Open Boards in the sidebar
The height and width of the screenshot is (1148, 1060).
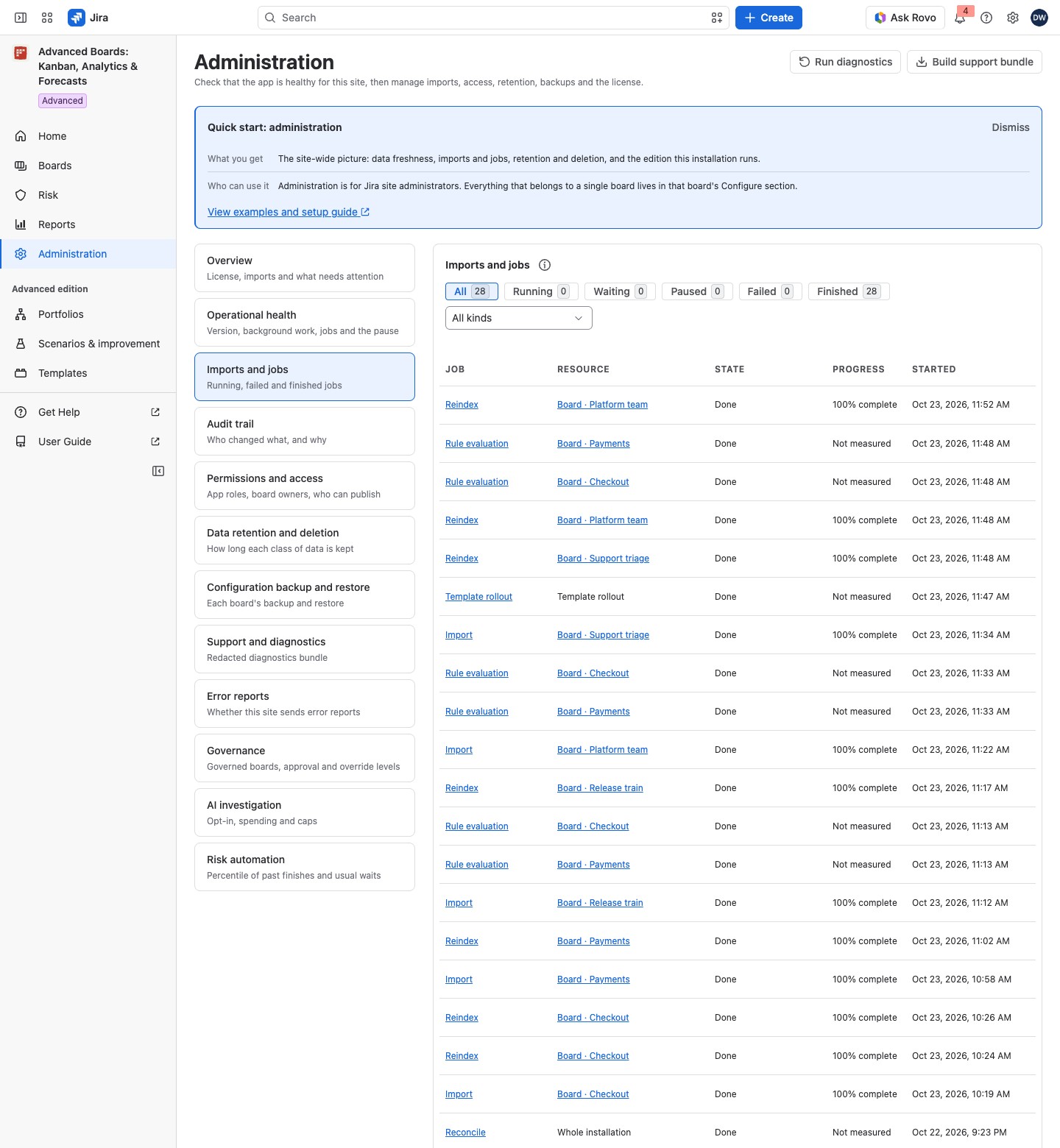tap(88, 166)
